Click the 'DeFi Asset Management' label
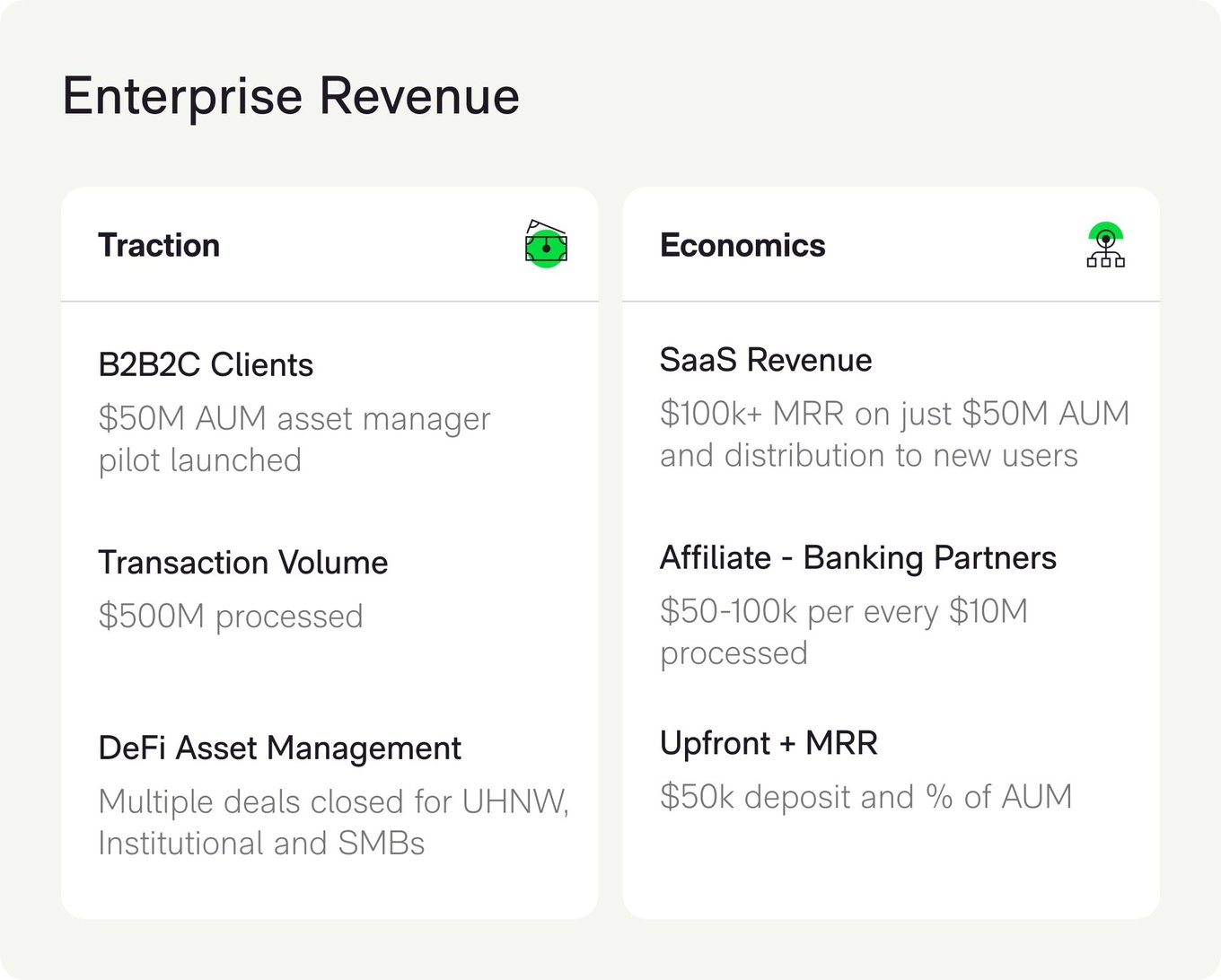The image size is (1221, 980). tap(279, 748)
